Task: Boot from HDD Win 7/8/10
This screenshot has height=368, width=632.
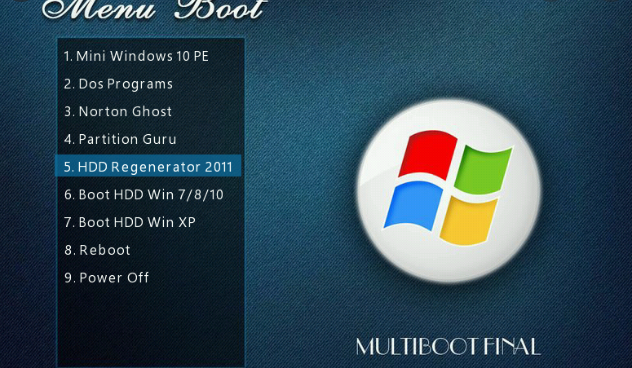Action: (143, 195)
